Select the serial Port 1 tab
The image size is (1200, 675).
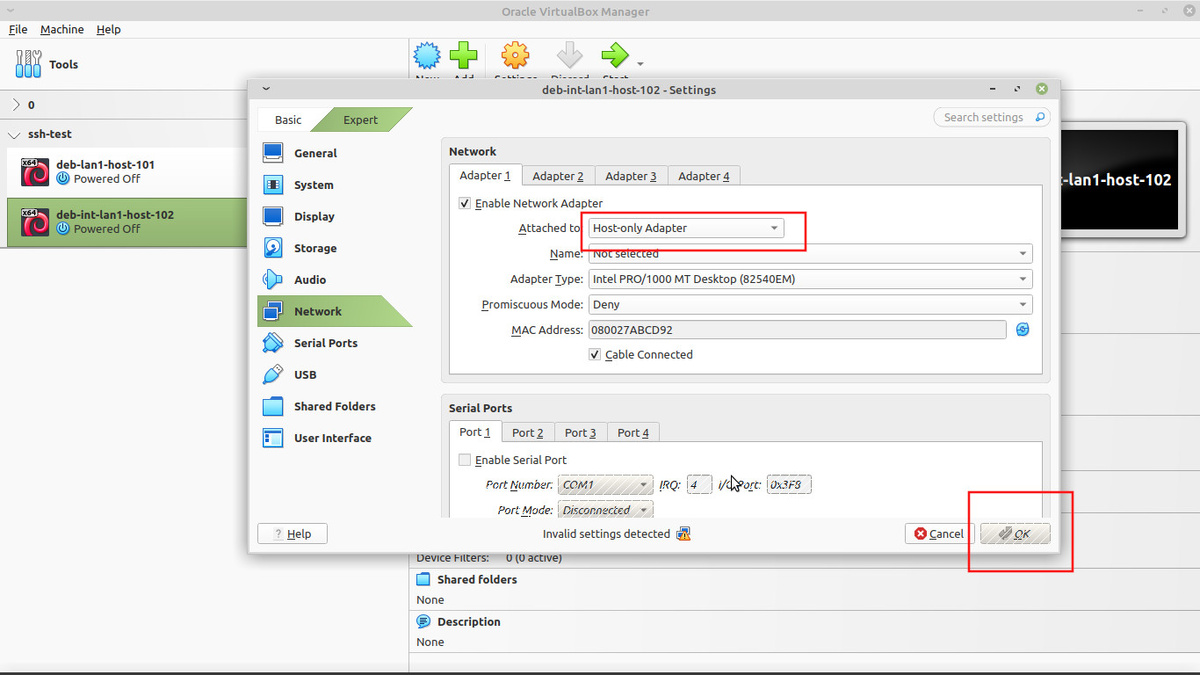click(475, 432)
